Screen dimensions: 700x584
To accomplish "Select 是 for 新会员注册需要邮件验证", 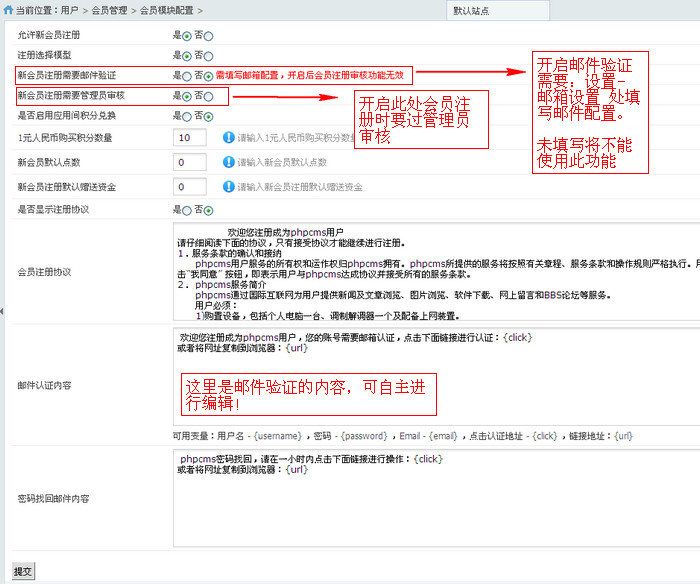I will pyautogui.click(x=187, y=76).
